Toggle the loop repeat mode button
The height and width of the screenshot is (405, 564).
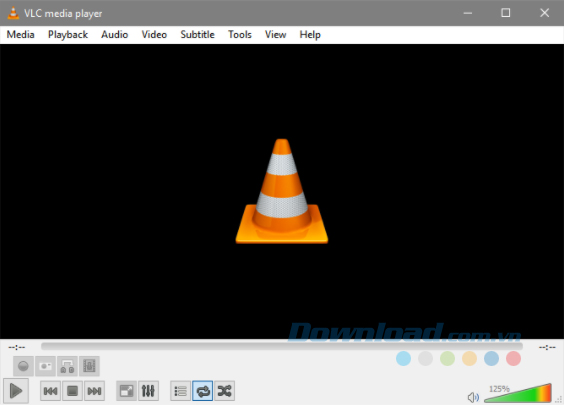pyautogui.click(x=203, y=391)
